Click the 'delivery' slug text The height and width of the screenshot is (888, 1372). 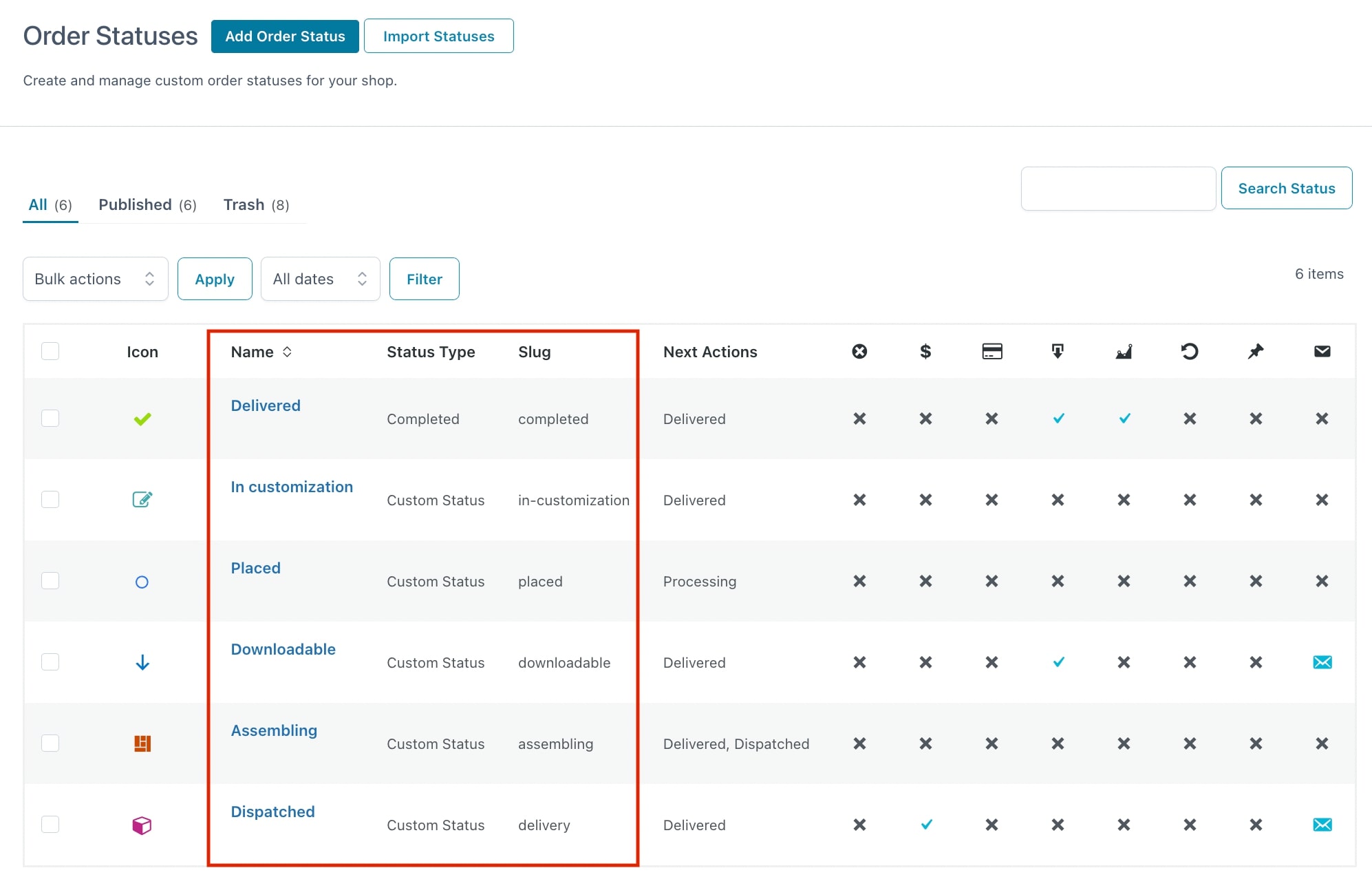(544, 825)
